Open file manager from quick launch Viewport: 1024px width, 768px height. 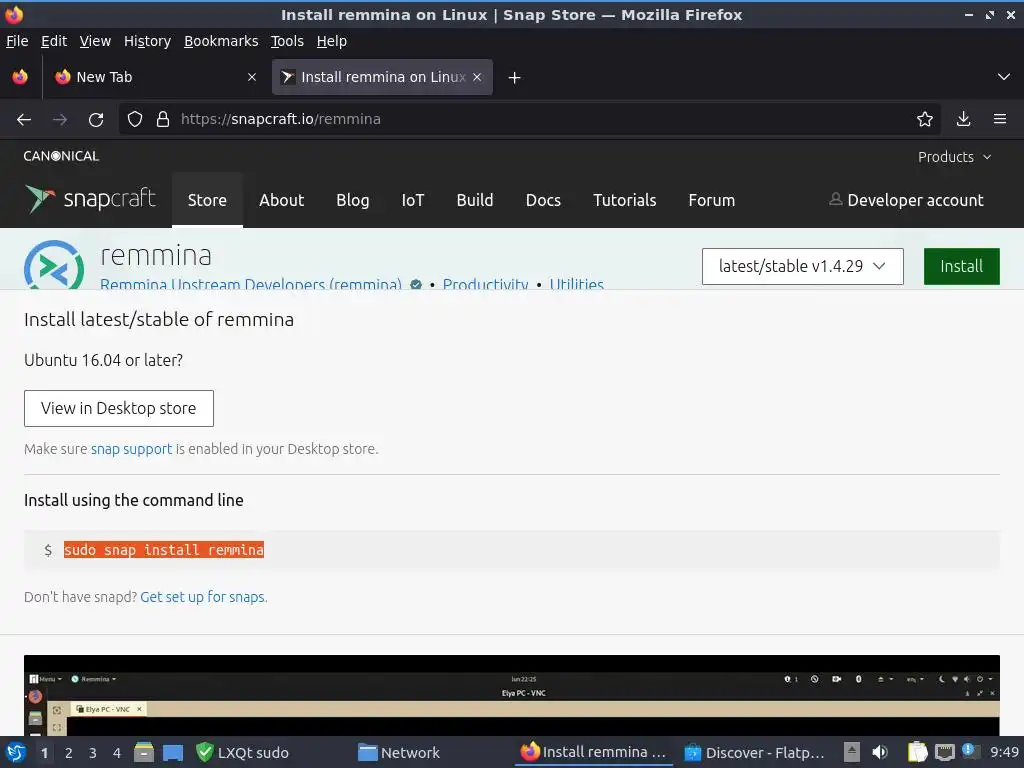point(144,752)
